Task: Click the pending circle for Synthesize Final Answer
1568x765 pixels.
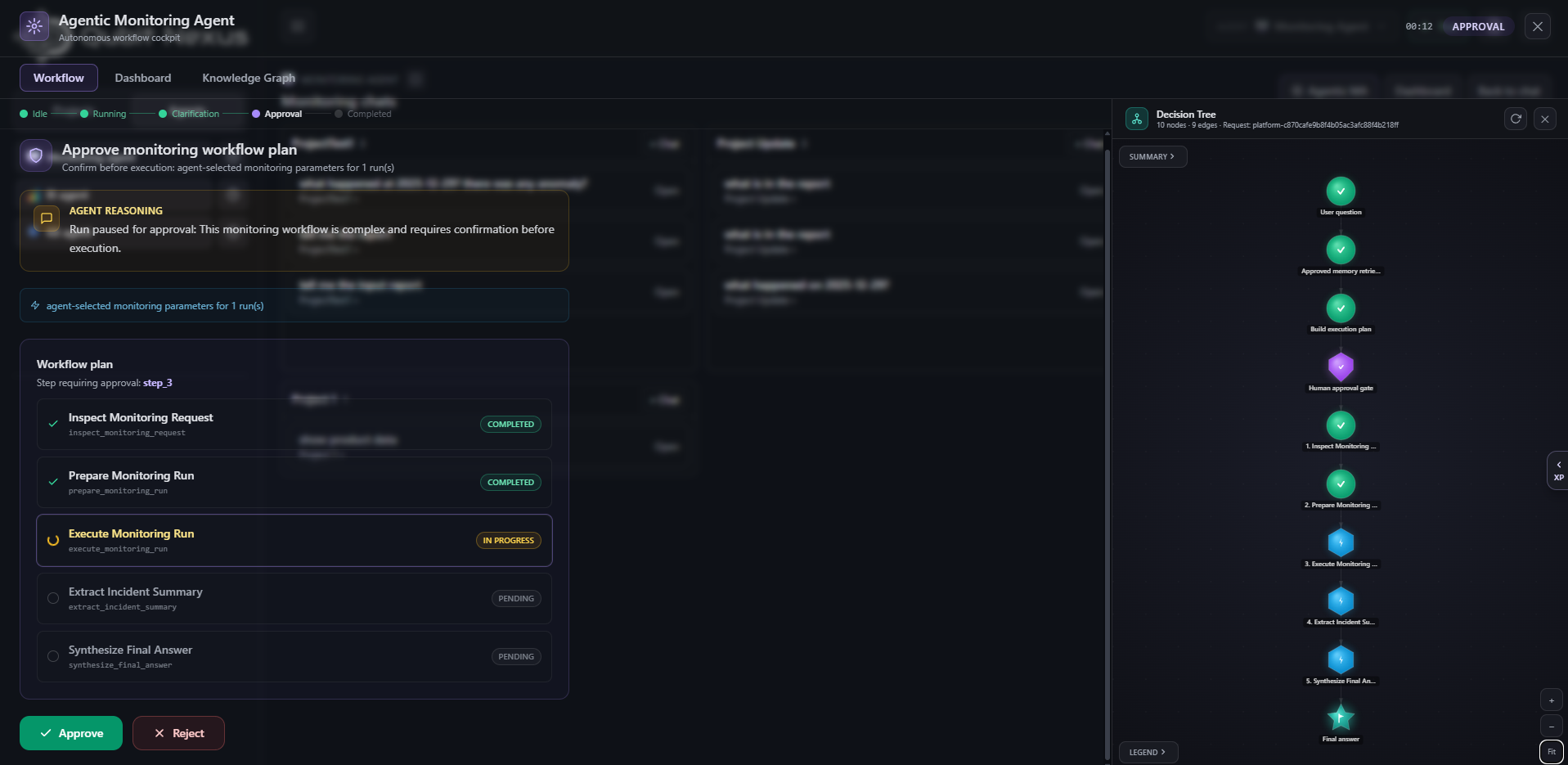Action: 53,656
